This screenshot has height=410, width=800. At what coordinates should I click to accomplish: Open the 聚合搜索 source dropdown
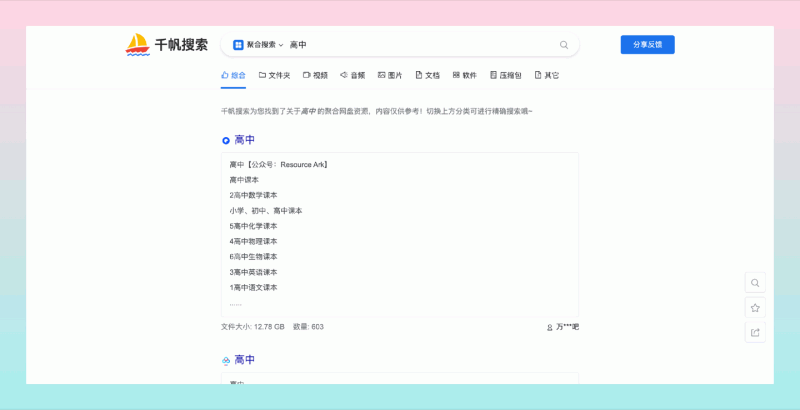coord(258,45)
